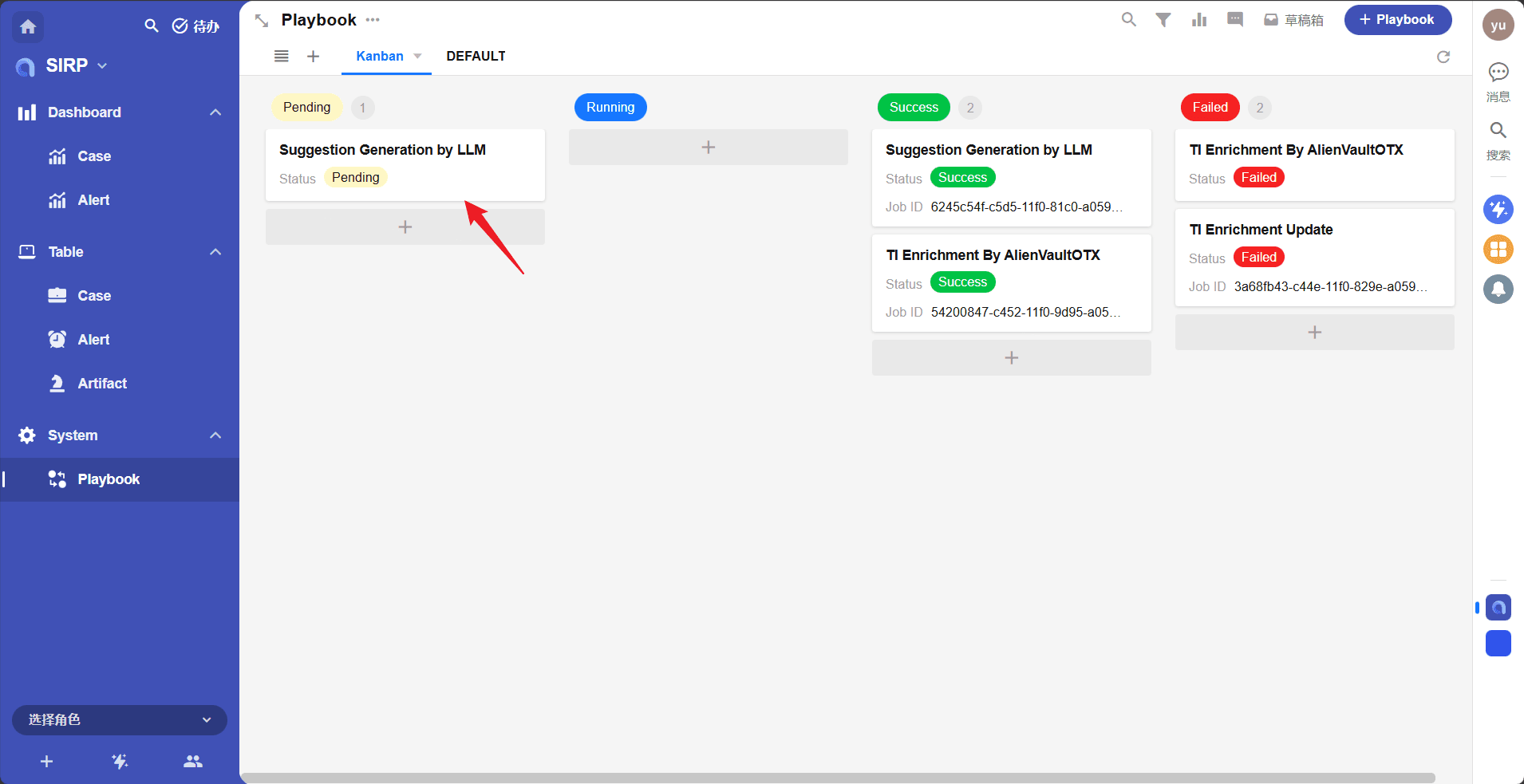Open the list view menu icon

[282, 56]
